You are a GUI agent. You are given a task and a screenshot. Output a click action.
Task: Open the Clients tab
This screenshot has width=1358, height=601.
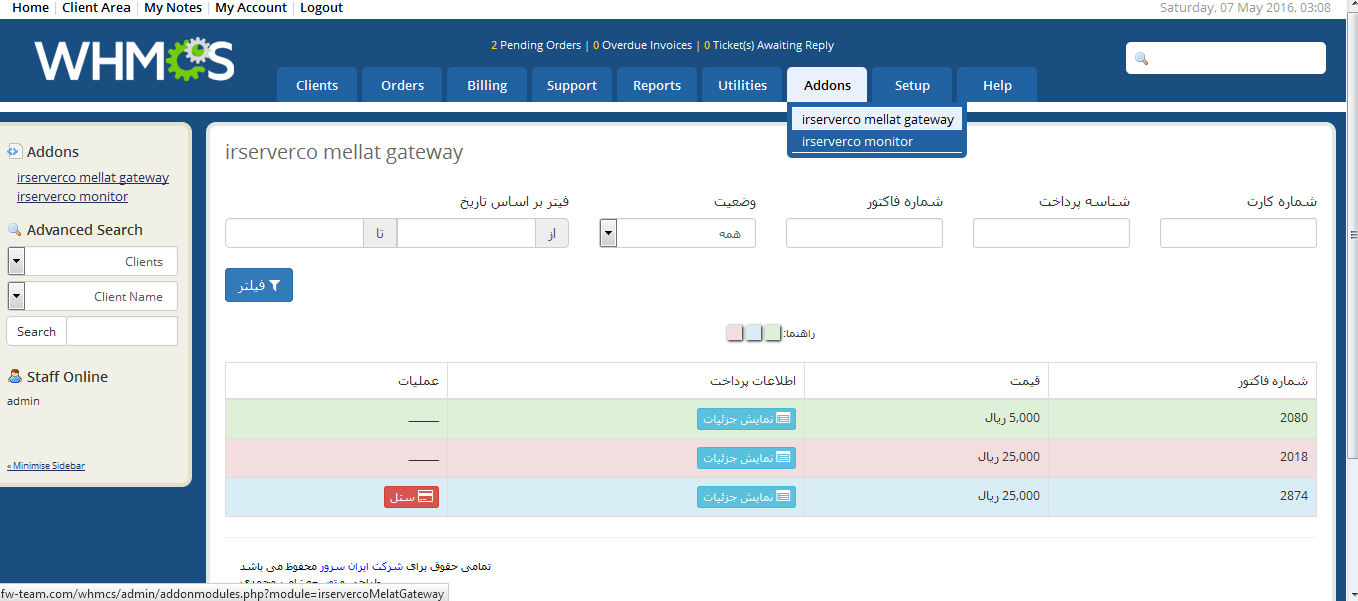(x=317, y=85)
